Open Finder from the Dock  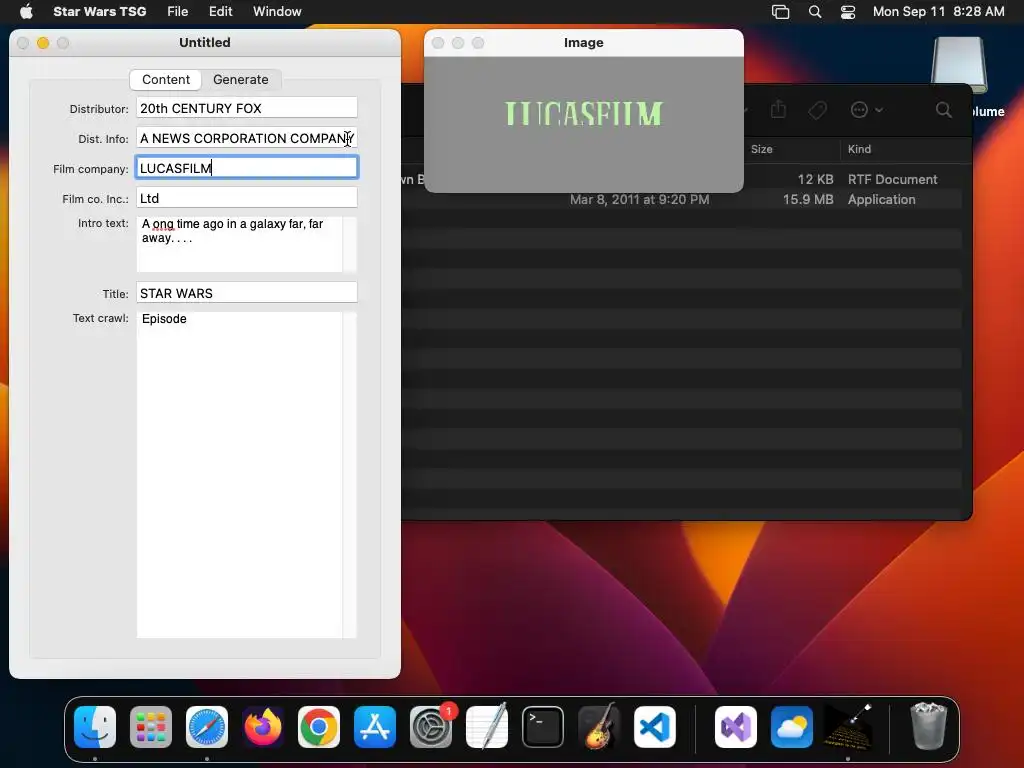click(95, 727)
